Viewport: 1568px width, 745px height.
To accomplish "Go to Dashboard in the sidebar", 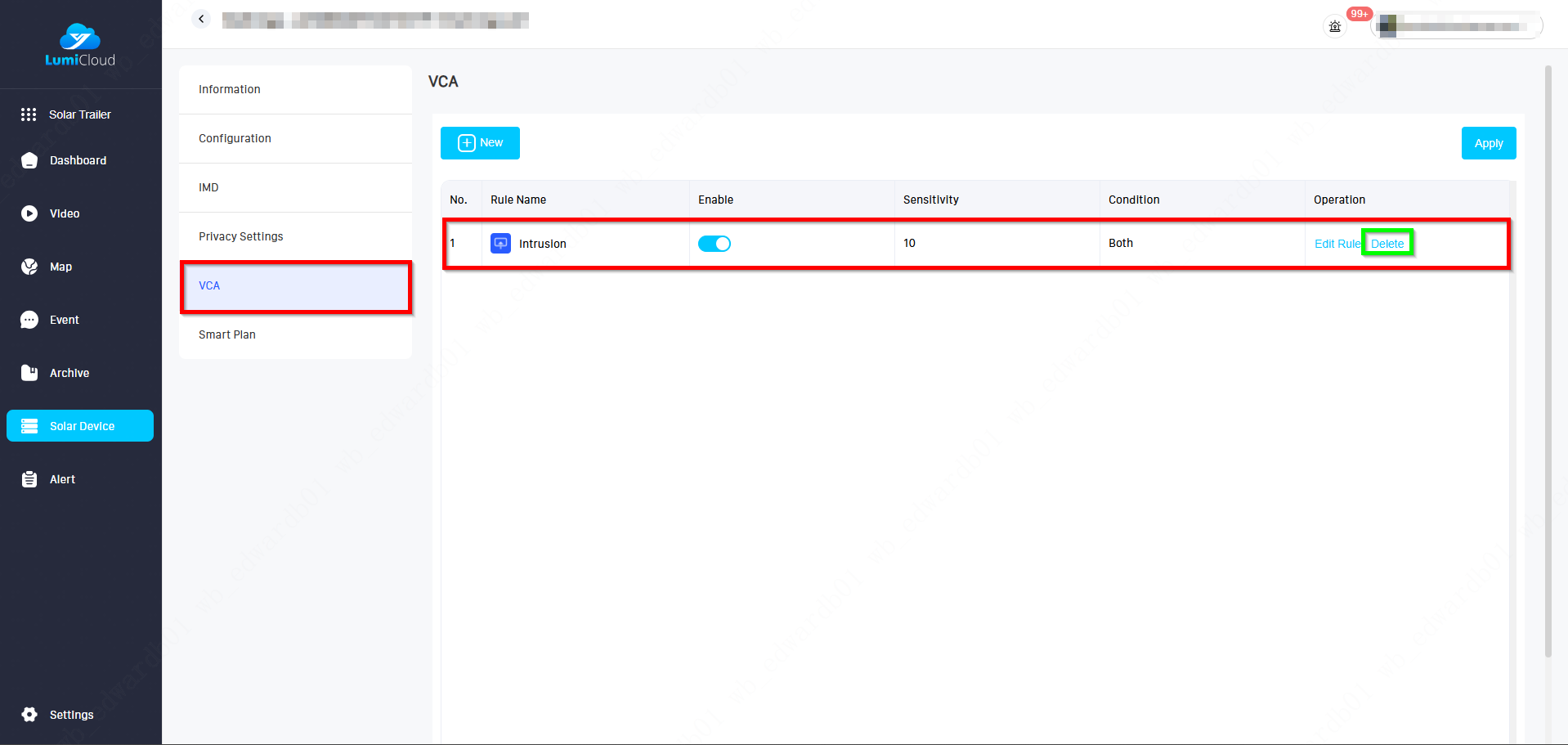I will (78, 160).
